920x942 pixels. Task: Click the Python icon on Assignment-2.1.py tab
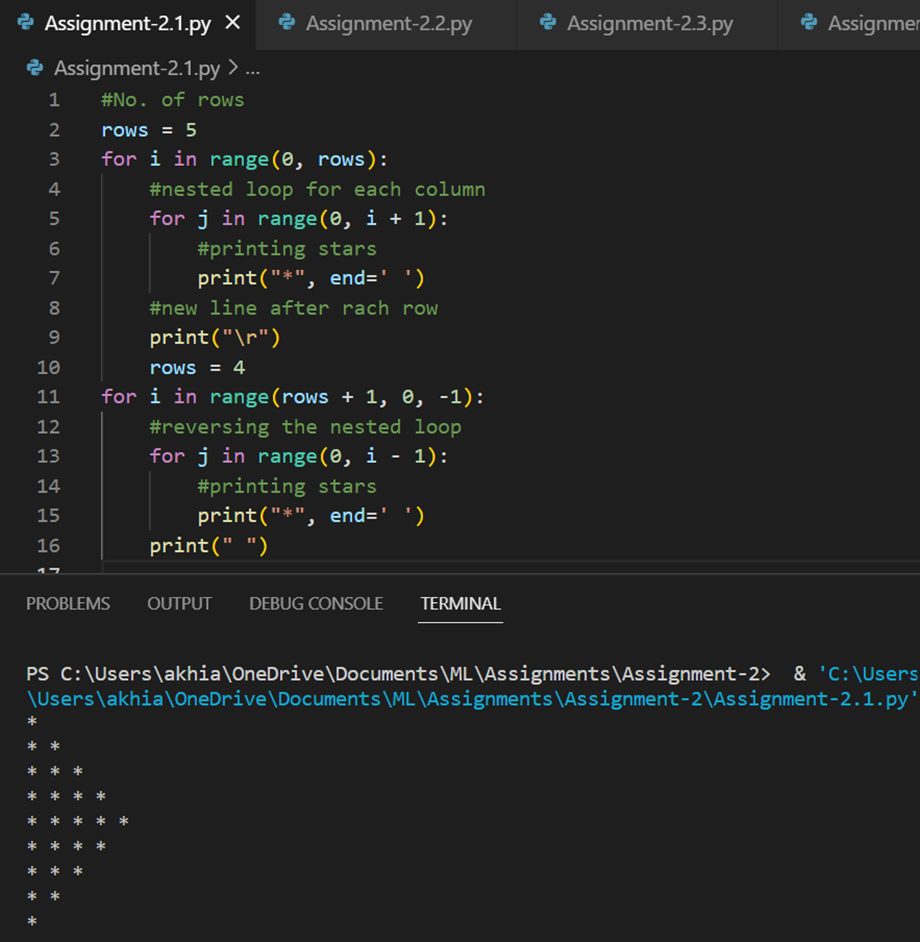24,22
